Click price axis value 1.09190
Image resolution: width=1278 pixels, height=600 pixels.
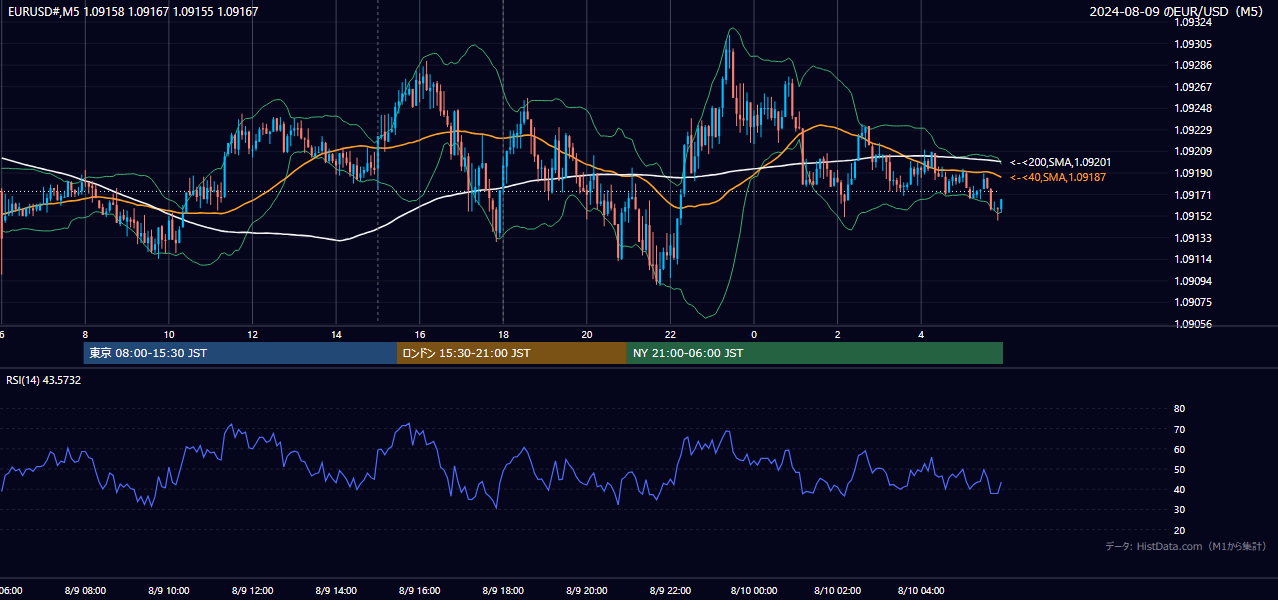coord(1193,173)
